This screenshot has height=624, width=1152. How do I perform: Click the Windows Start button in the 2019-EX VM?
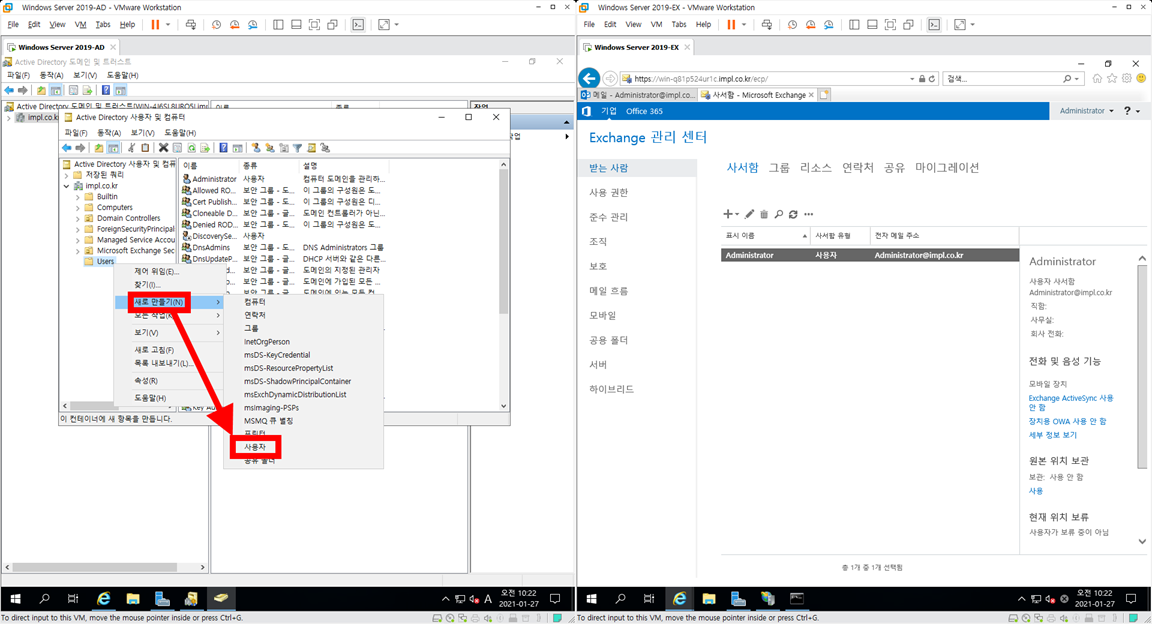click(591, 598)
